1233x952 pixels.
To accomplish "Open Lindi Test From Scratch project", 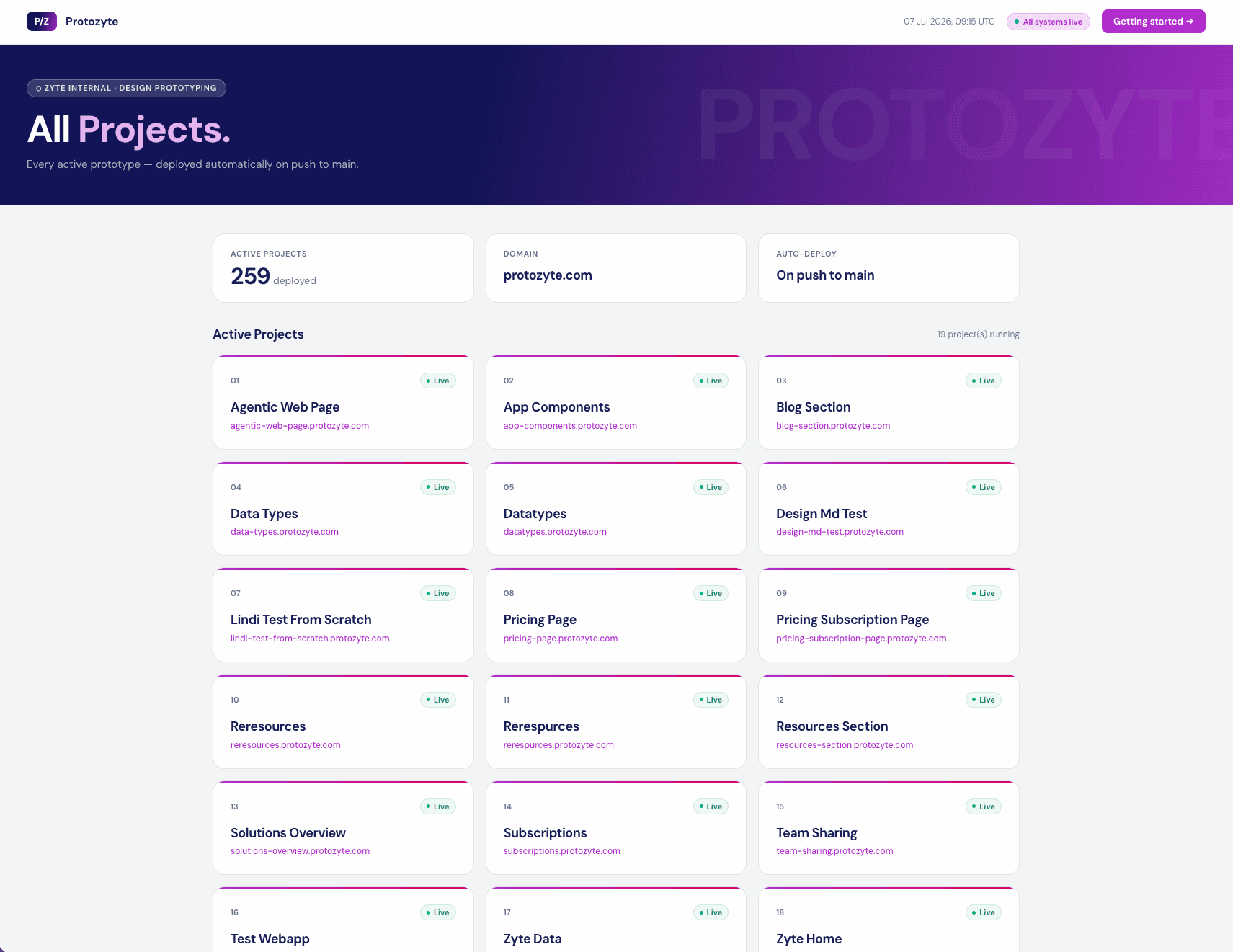I will (343, 615).
